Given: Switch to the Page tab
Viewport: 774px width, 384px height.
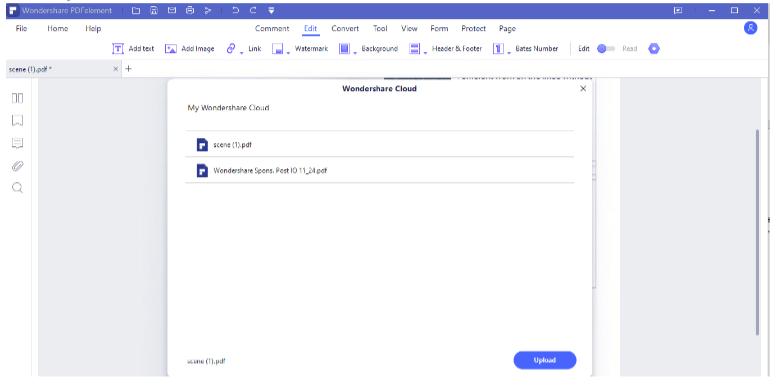Looking at the screenshot, I should (x=507, y=29).
